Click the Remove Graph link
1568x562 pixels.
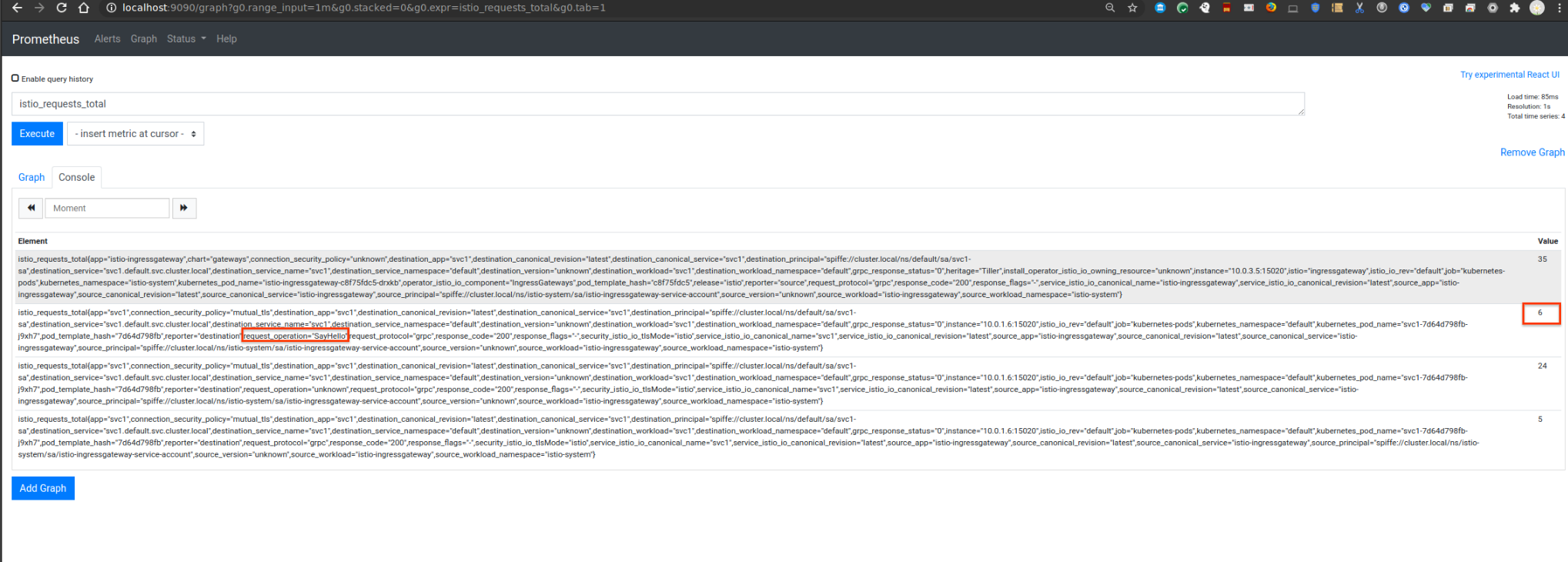(1532, 152)
